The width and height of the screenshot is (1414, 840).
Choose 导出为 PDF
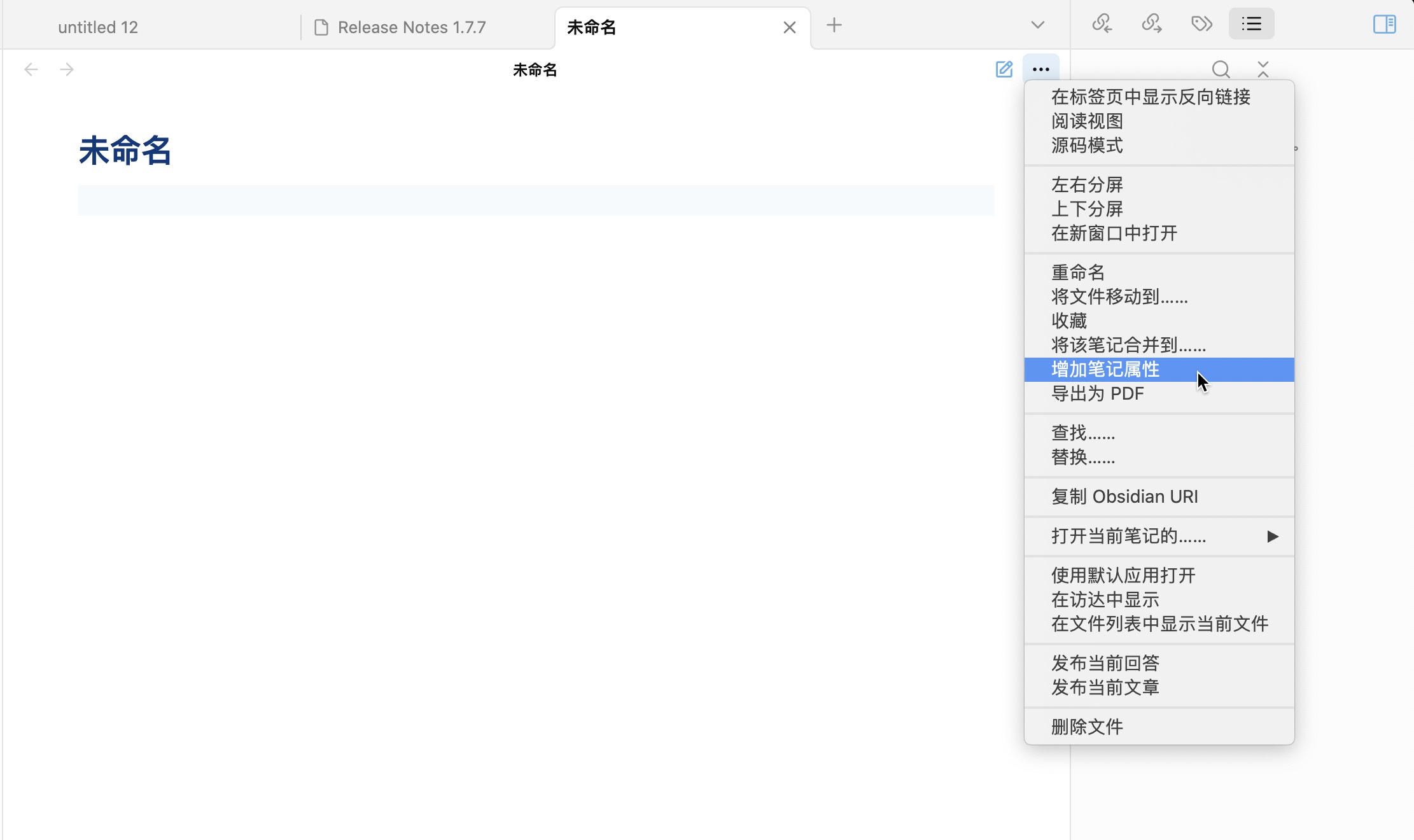1097,393
